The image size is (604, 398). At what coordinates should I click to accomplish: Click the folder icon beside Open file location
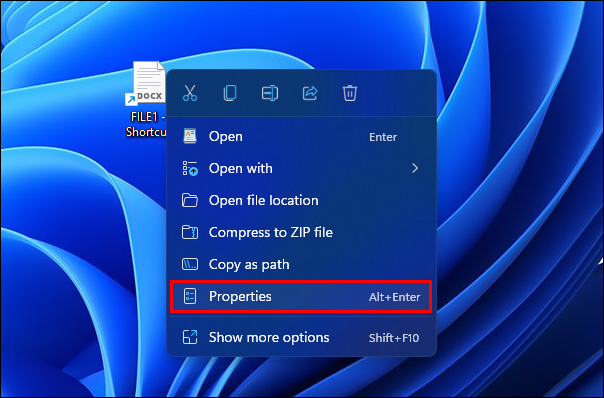pyautogui.click(x=190, y=200)
